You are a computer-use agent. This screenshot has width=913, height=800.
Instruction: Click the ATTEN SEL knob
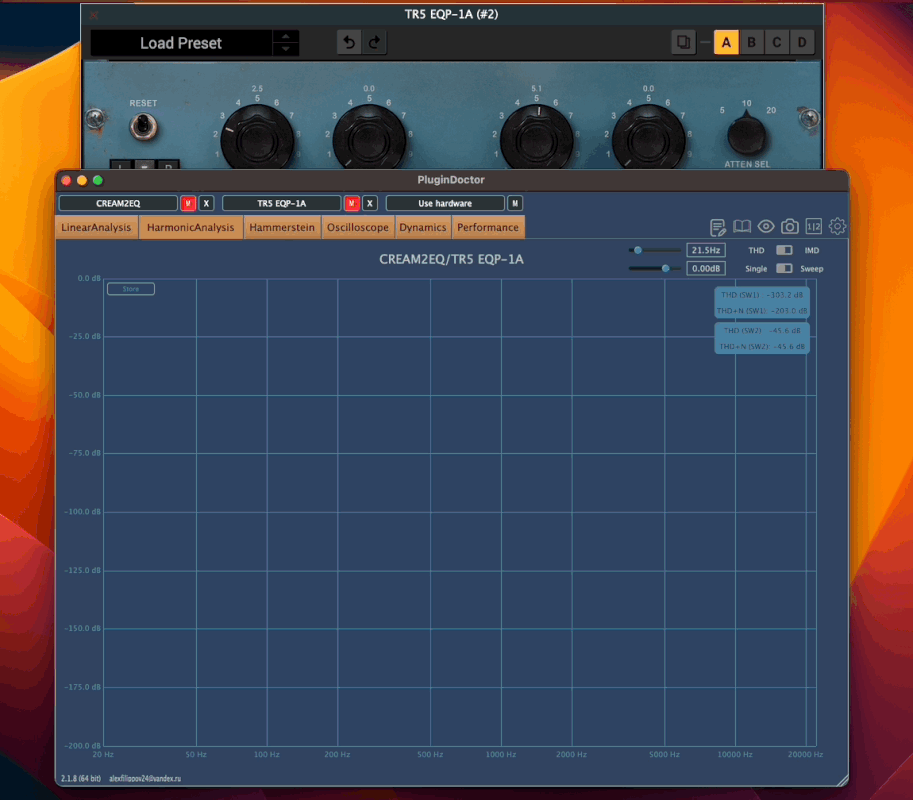coord(746,135)
